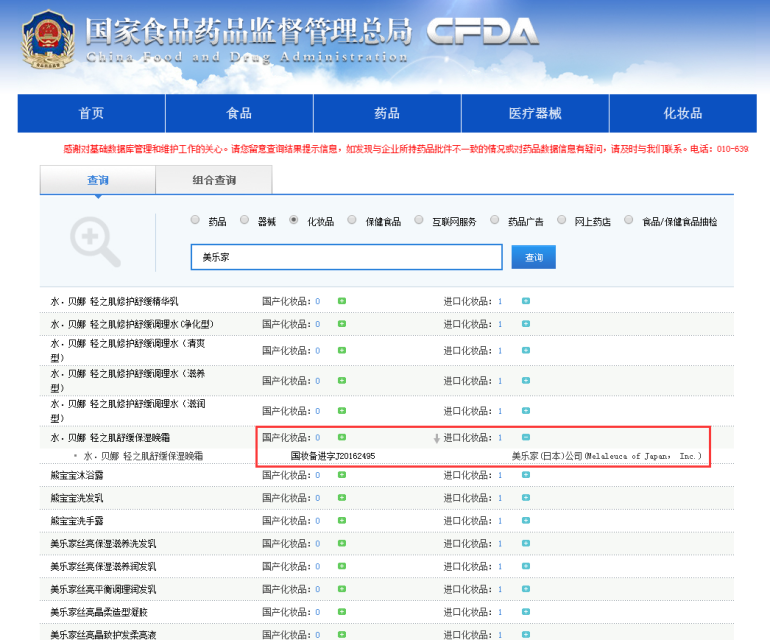Click blue plus icon for 美乐家丝亮保湿滋养润发乳

(x=525, y=566)
